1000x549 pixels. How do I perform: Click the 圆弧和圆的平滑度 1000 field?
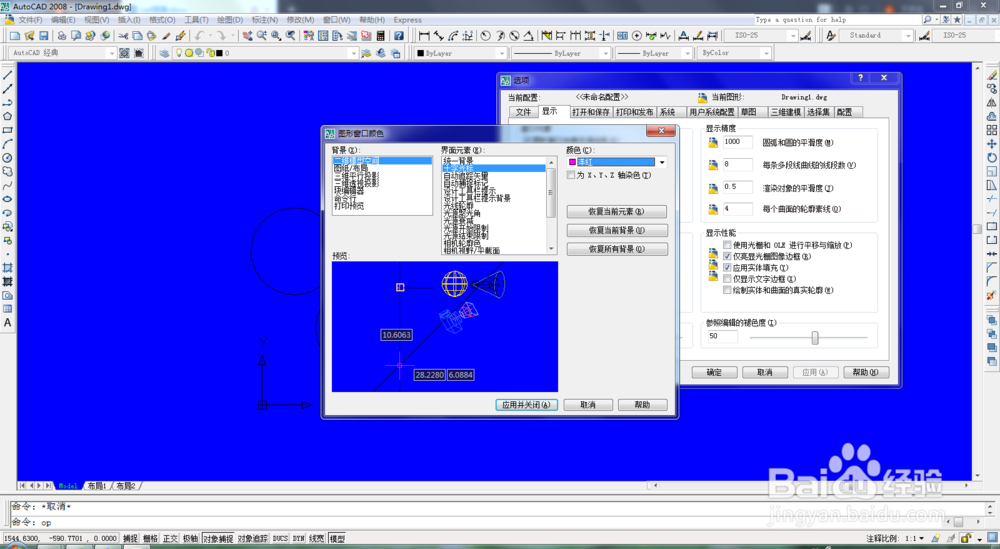pyautogui.click(x=737, y=142)
